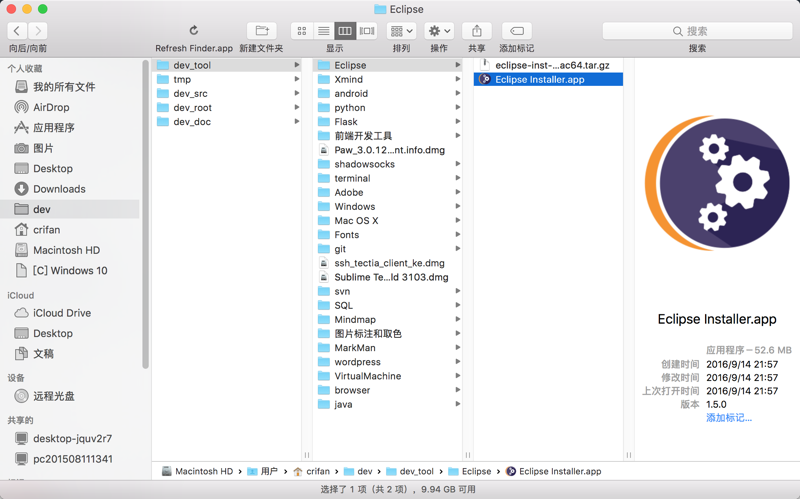Open All My Files (我的所有文件) in sidebar
Viewport: 800px width, 499px height.
click(69, 87)
